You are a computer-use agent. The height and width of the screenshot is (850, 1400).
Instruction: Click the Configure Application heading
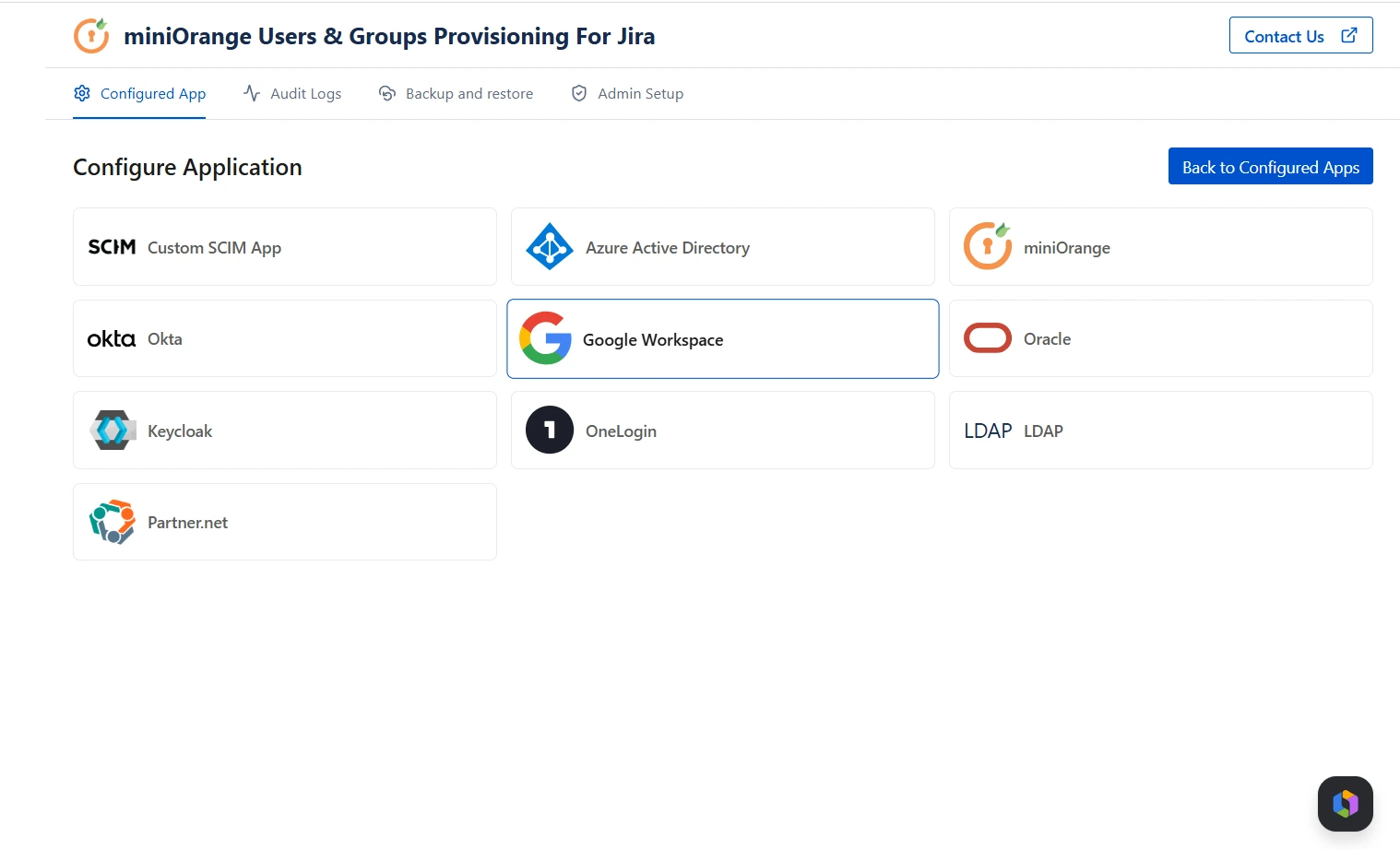[187, 167]
